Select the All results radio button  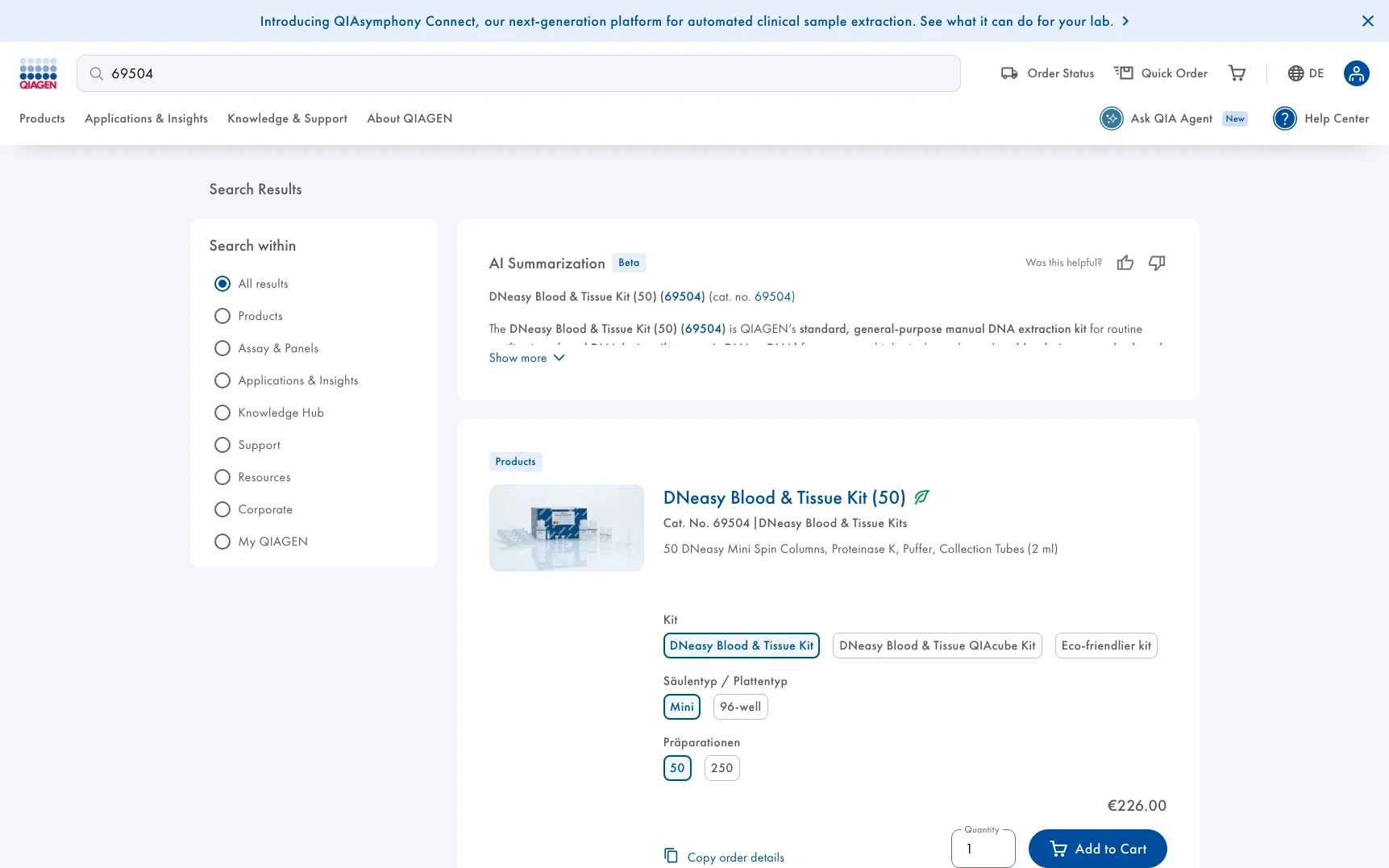click(x=222, y=284)
